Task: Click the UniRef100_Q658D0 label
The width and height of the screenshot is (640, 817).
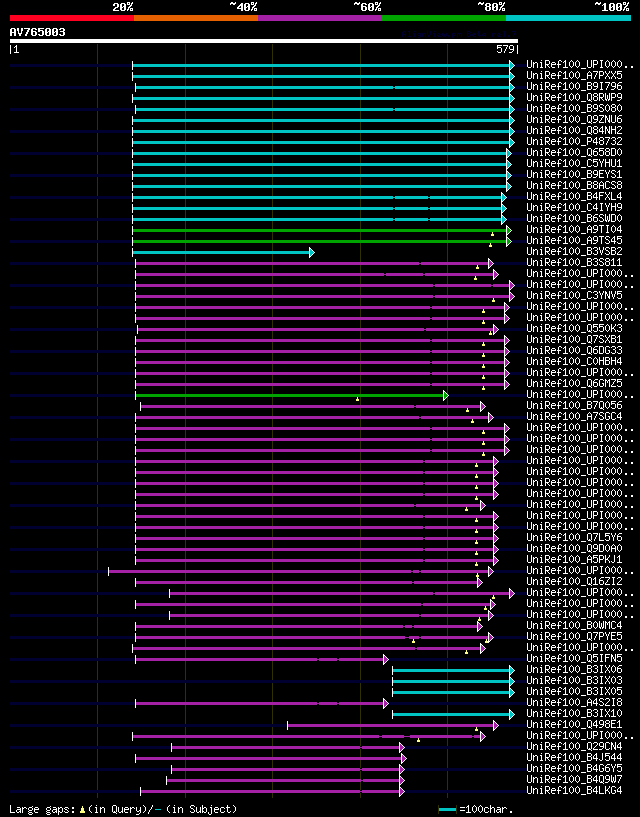Action: tap(574, 153)
